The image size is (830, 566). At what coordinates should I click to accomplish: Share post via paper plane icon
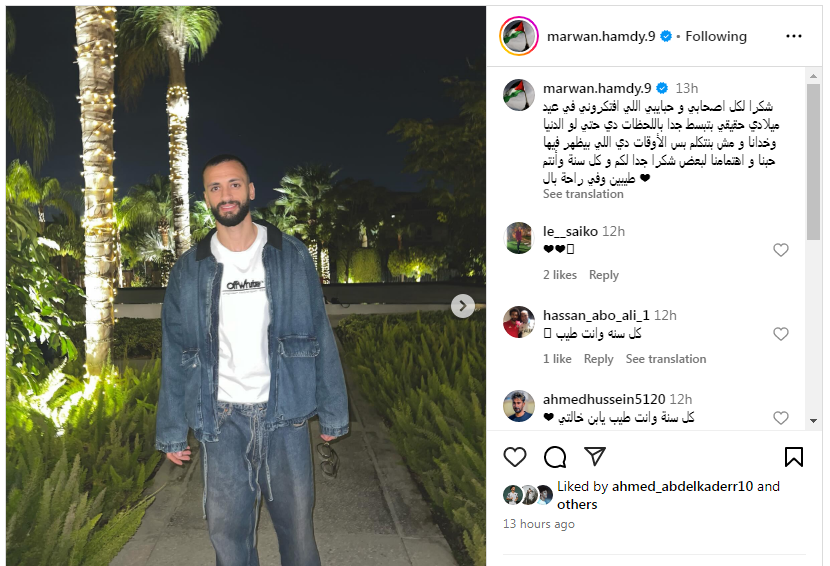(x=595, y=456)
